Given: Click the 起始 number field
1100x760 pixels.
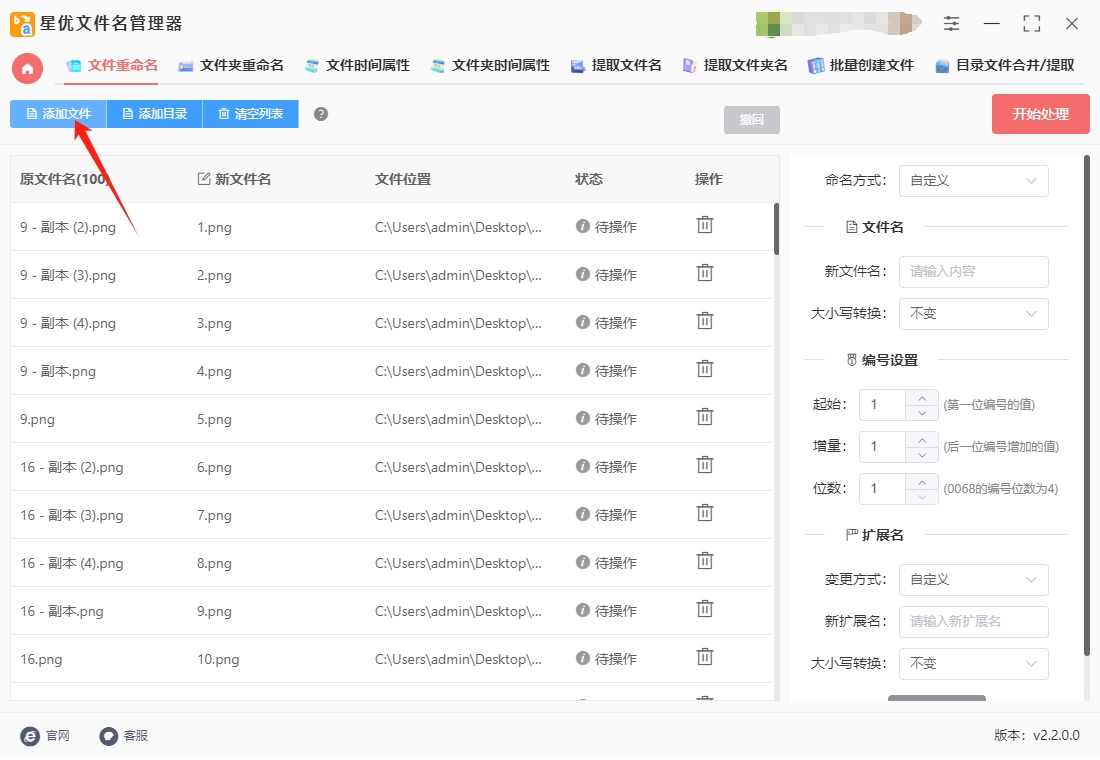Looking at the screenshot, I should point(883,405).
